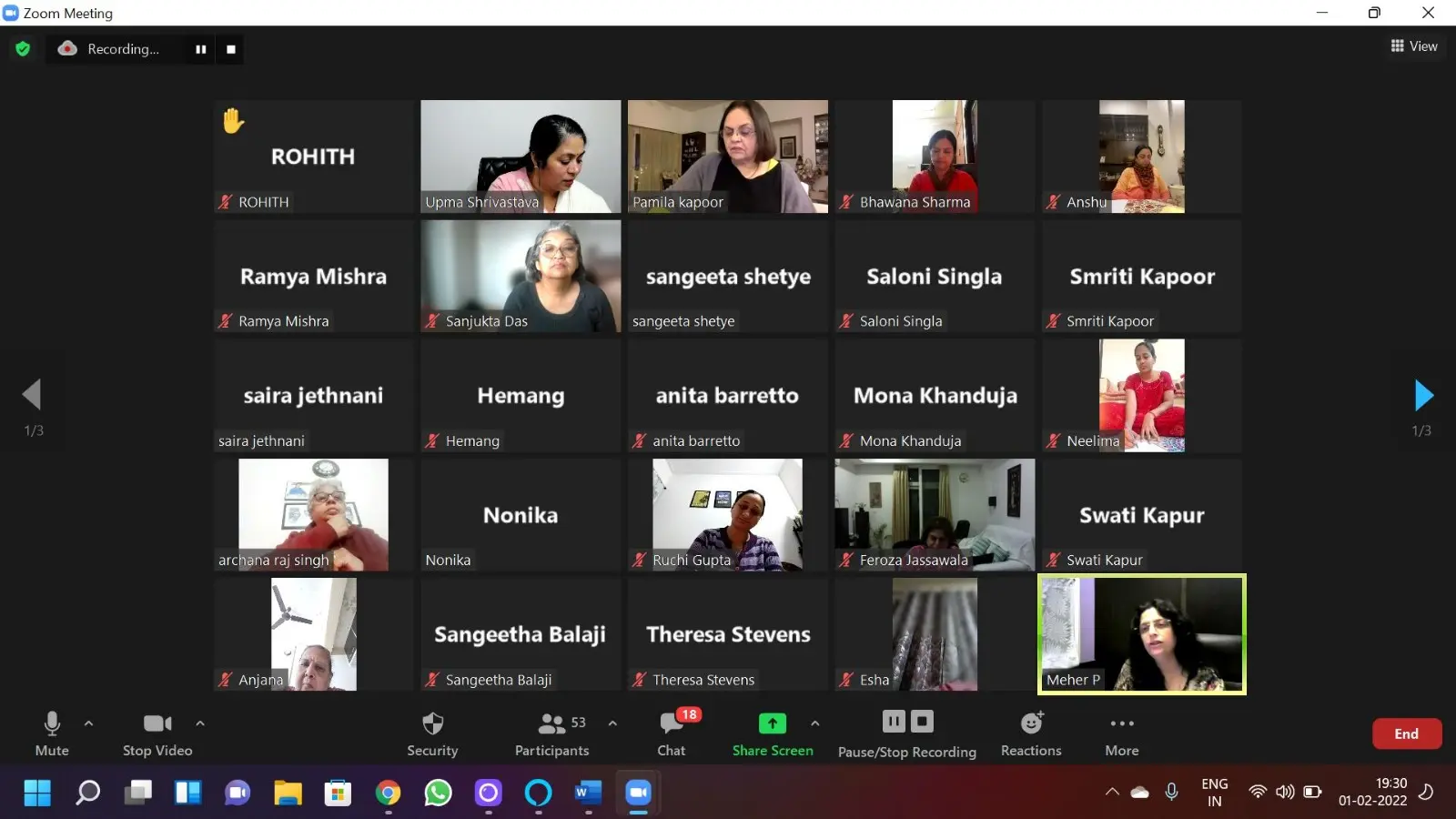Screen dimensions: 1456x819
Task: Mute the microphone
Action: (x=52, y=733)
